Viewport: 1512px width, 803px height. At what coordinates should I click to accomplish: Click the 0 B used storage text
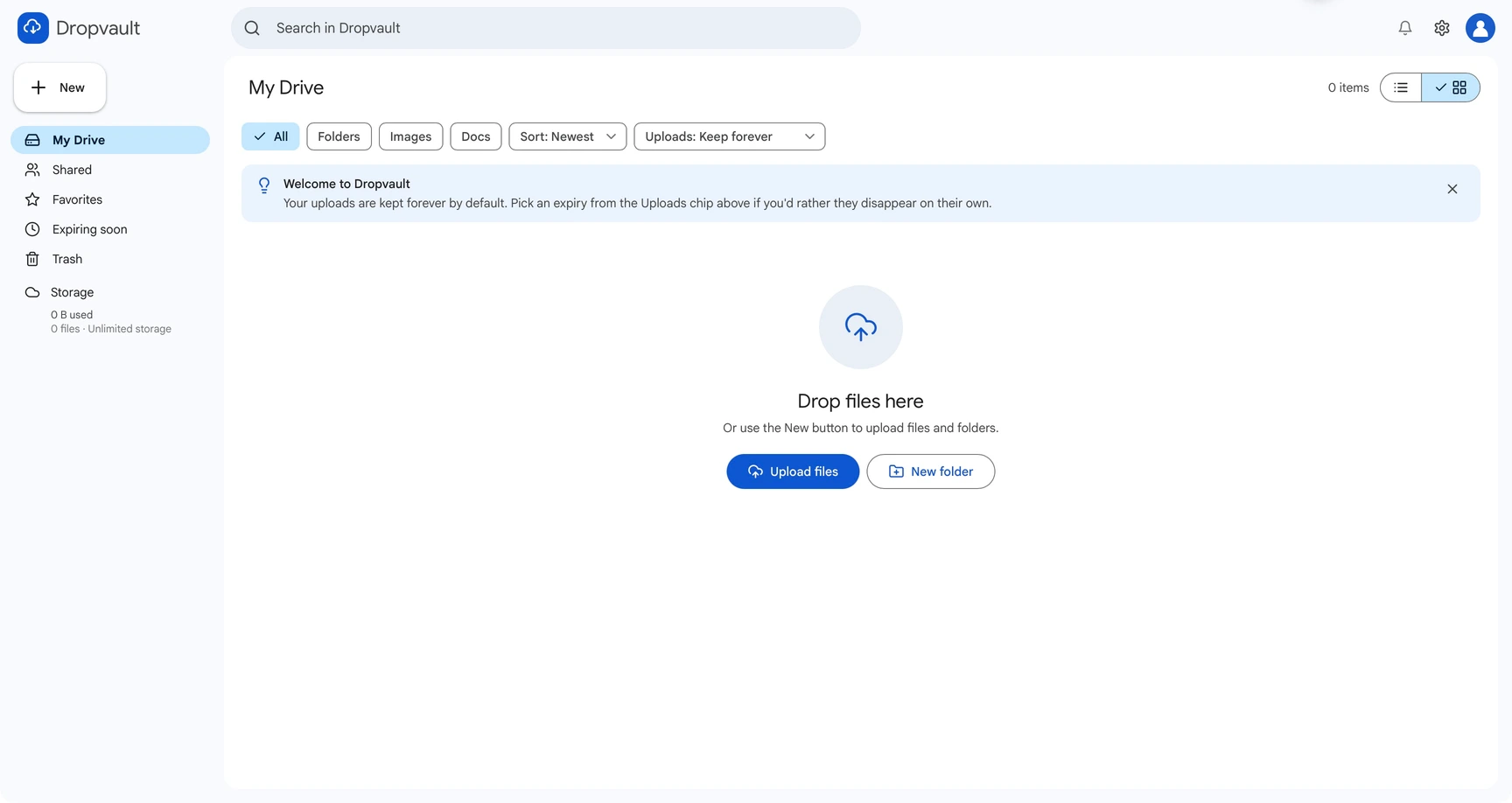pyautogui.click(x=72, y=315)
